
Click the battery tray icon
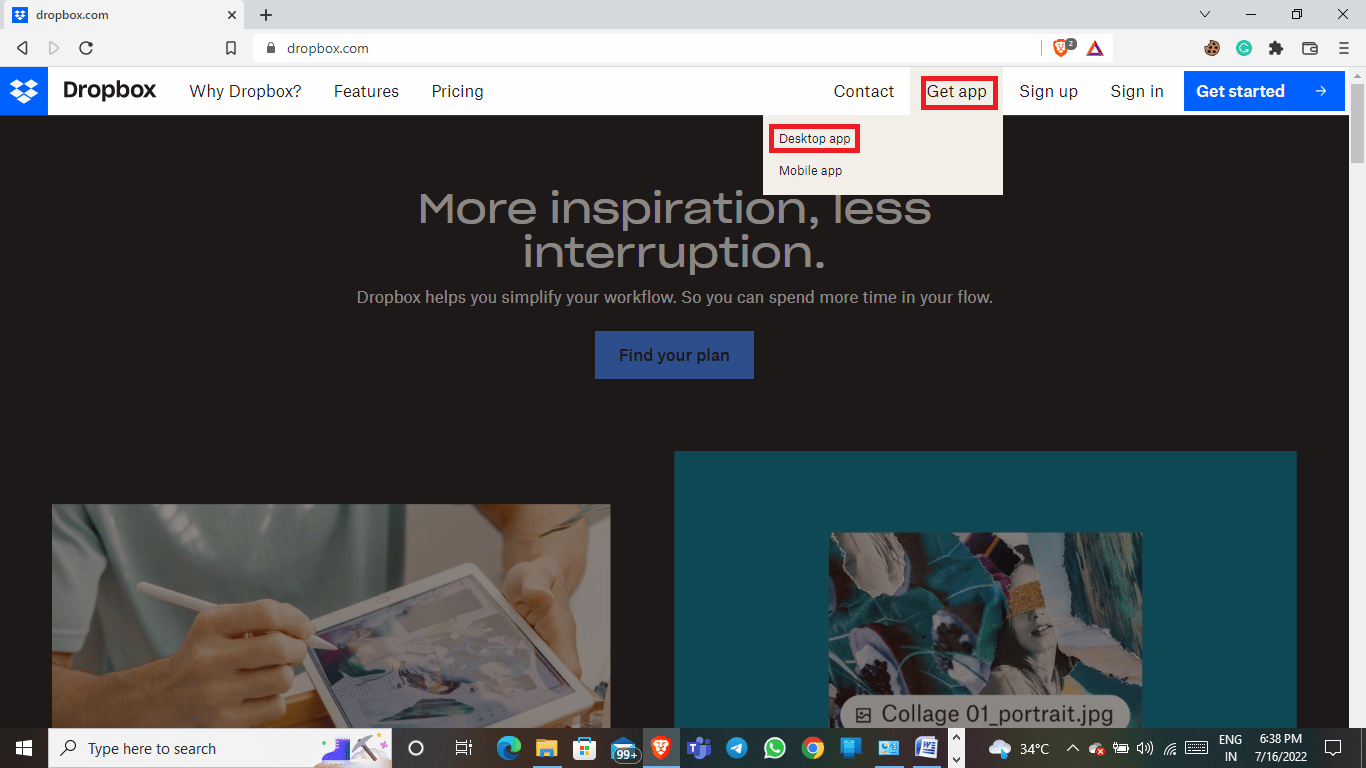point(1121,748)
